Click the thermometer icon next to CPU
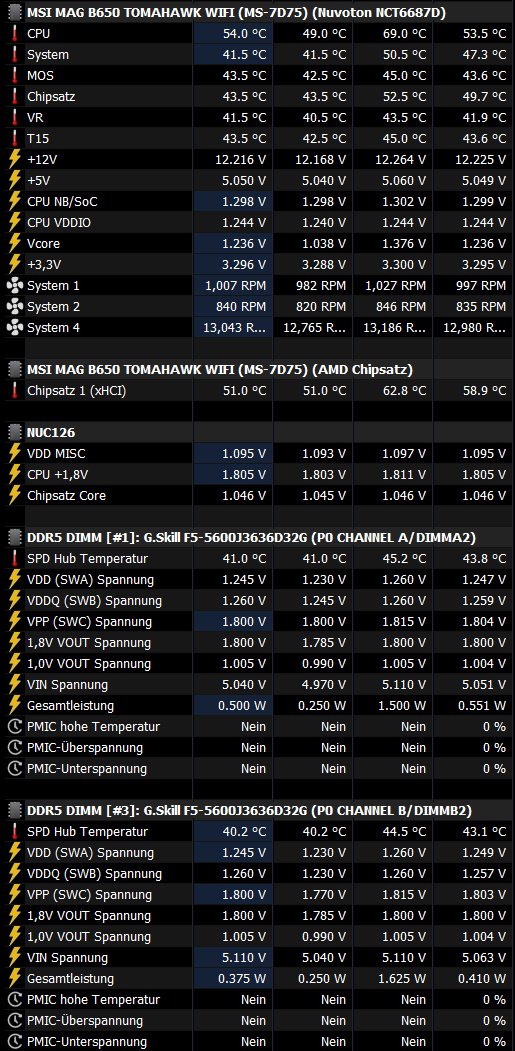 pyautogui.click(x=14, y=33)
